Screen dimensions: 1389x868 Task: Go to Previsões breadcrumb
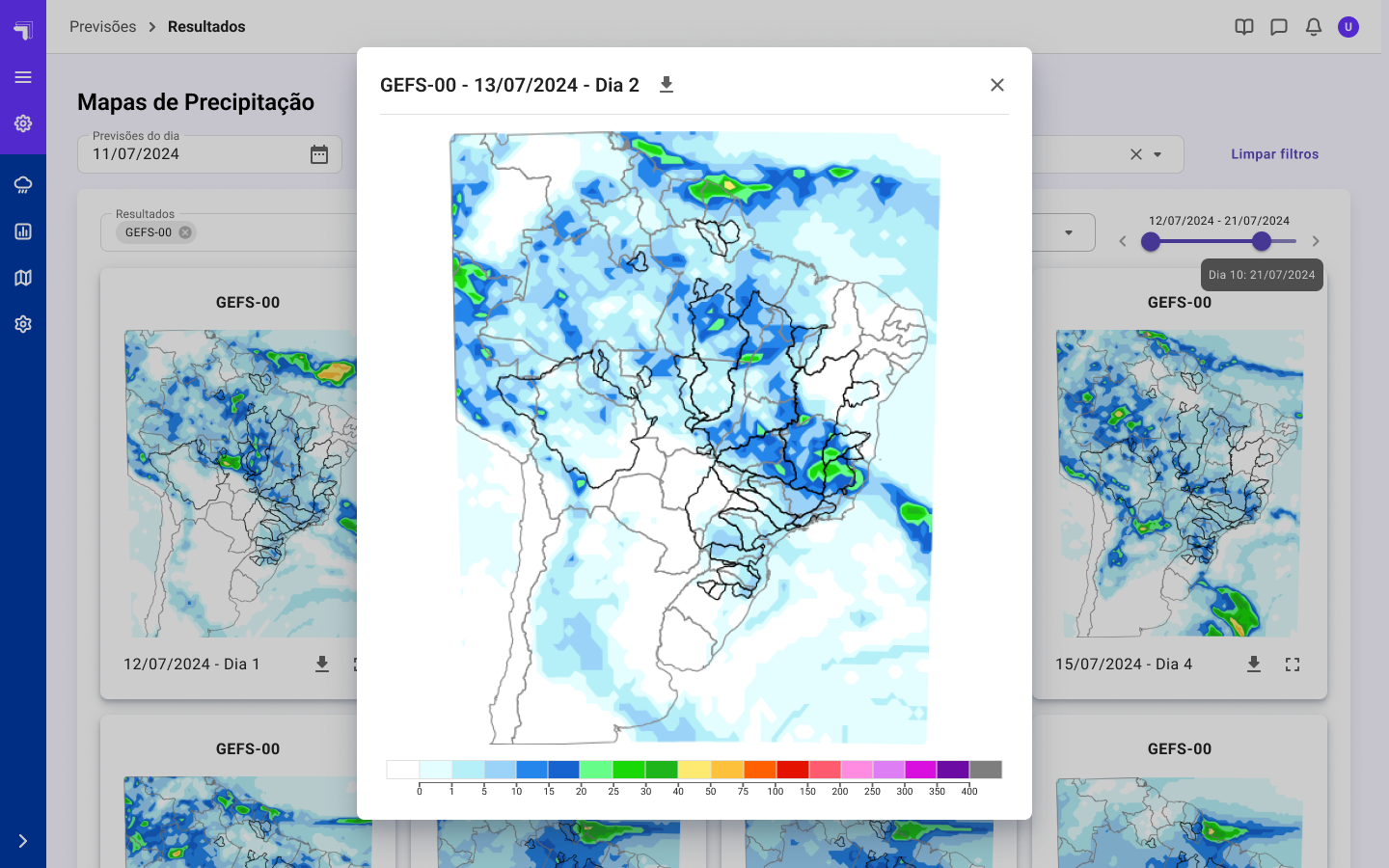click(102, 27)
